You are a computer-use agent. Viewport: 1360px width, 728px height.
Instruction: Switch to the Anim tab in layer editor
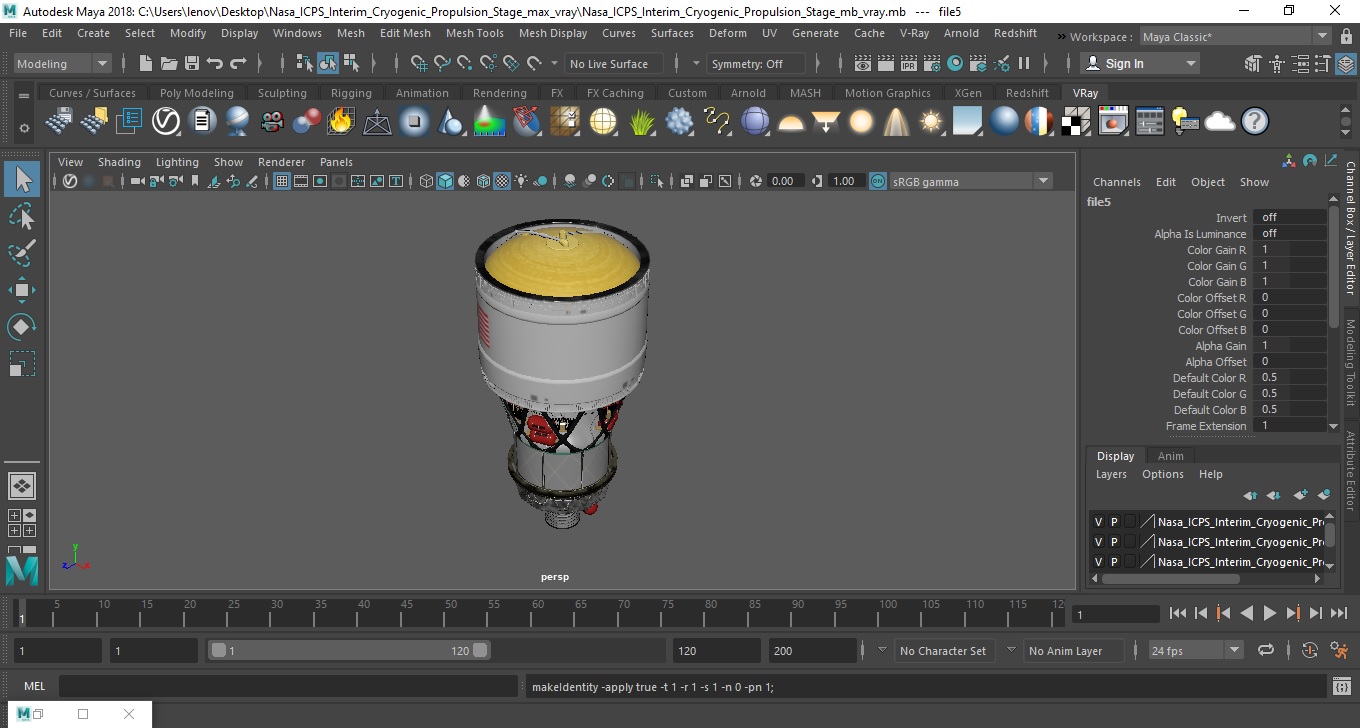[1170, 456]
